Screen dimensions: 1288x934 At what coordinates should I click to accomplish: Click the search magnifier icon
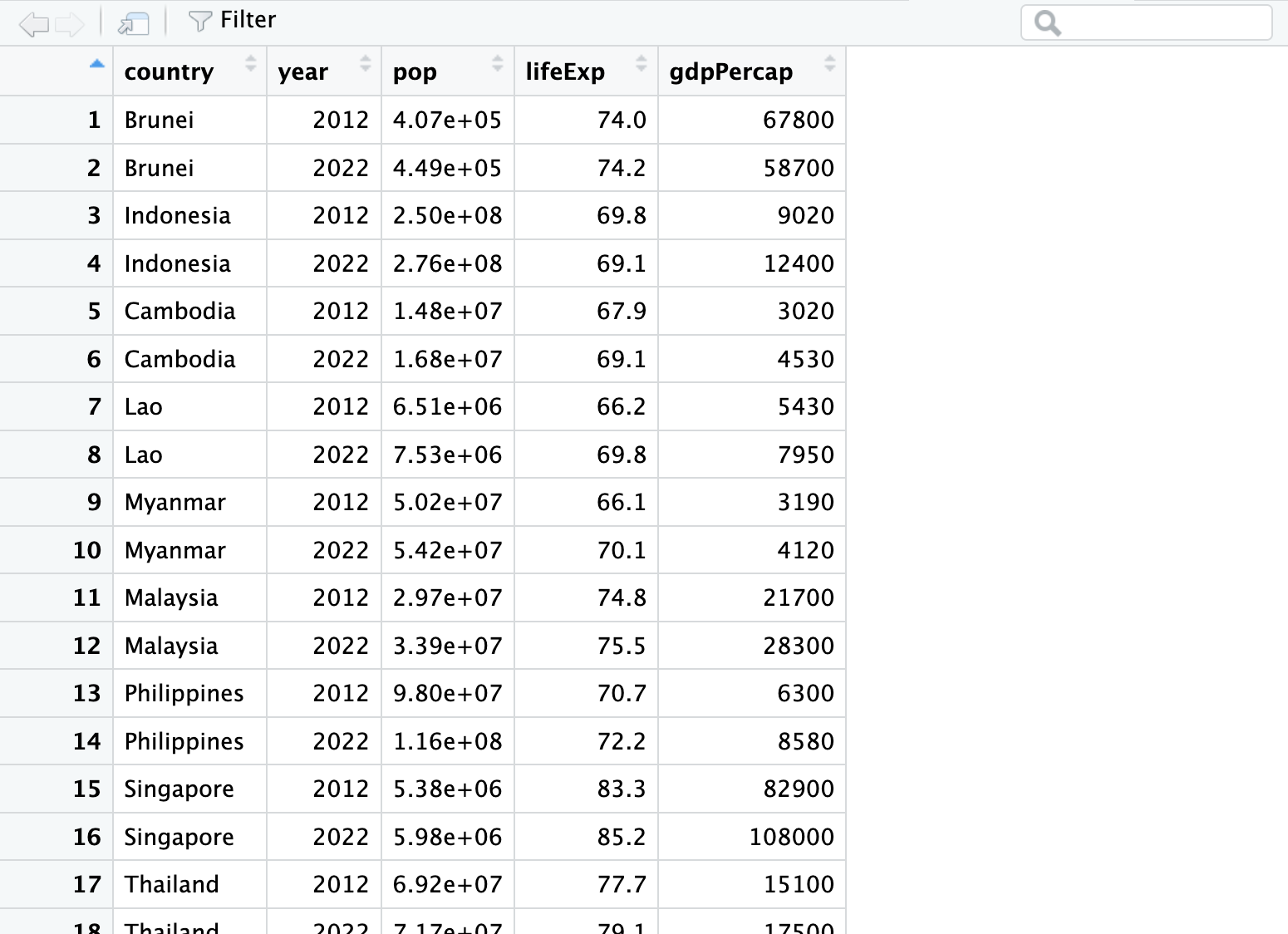(x=1048, y=23)
